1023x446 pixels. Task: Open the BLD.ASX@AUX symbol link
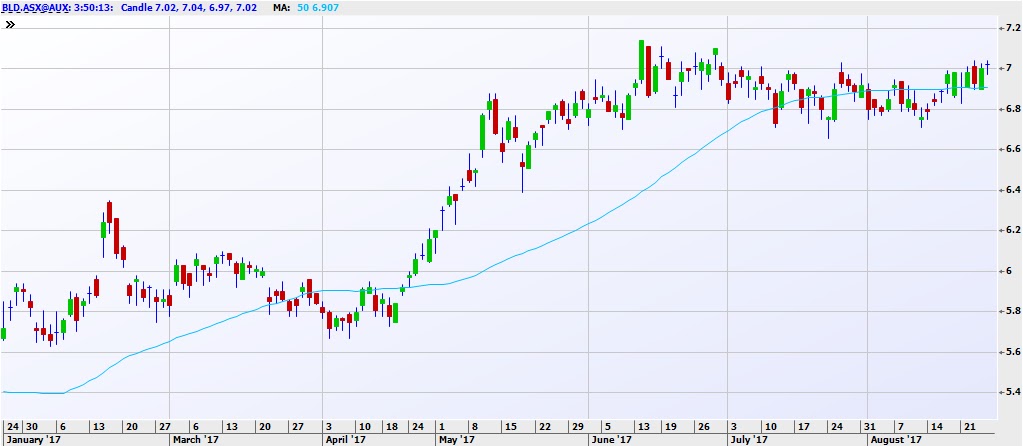coord(35,8)
